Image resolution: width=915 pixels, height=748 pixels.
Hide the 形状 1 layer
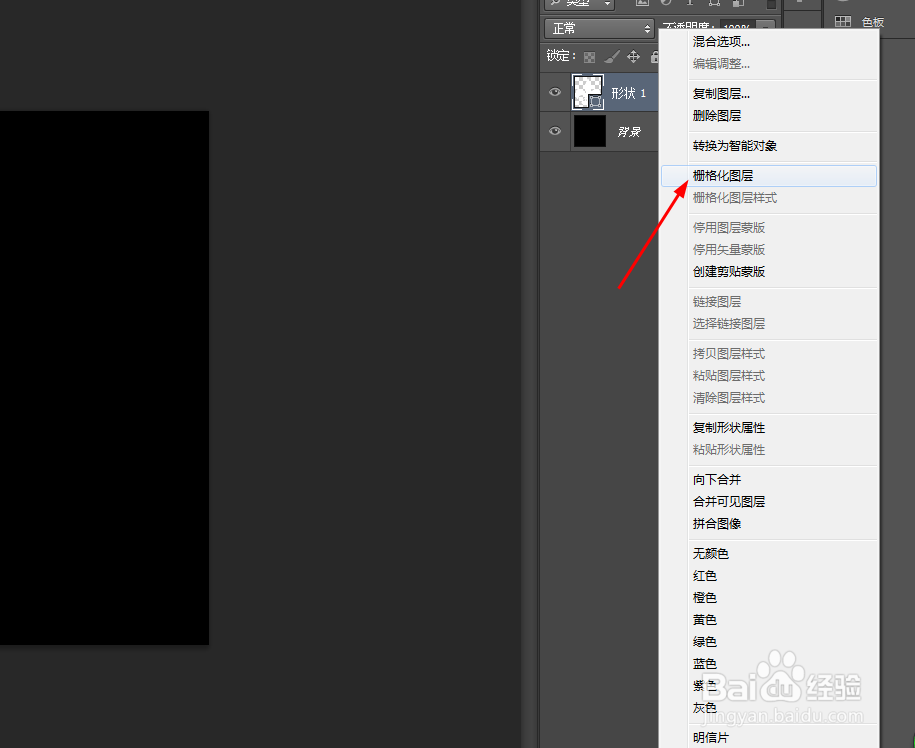point(555,91)
